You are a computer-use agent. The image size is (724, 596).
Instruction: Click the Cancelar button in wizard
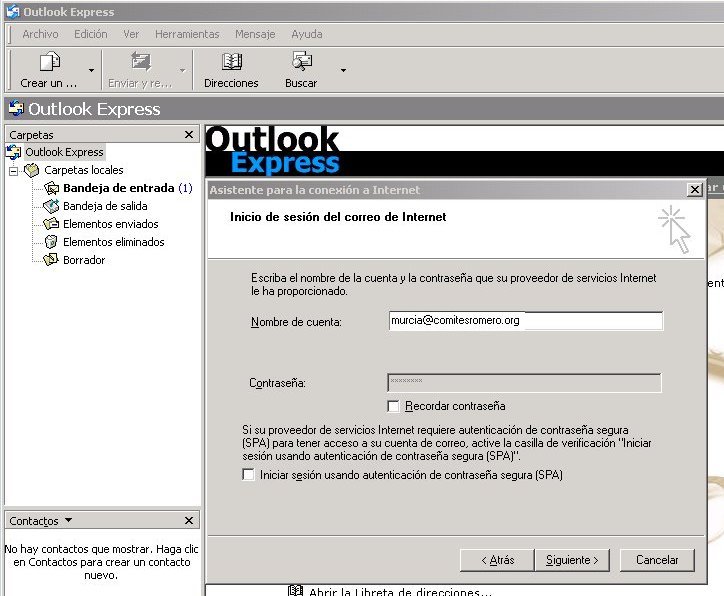657,560
